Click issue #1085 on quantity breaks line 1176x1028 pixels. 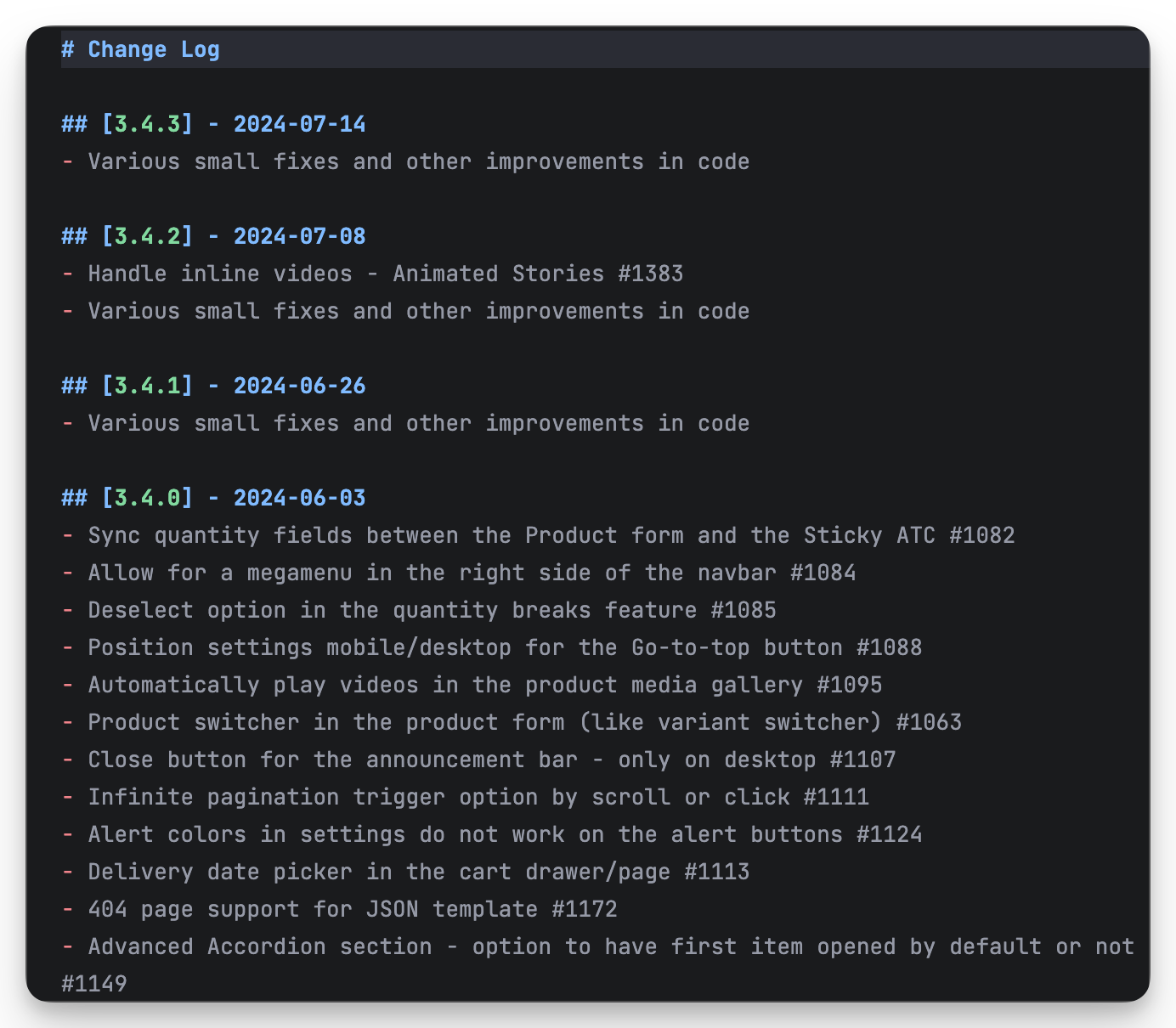[743, 610]
